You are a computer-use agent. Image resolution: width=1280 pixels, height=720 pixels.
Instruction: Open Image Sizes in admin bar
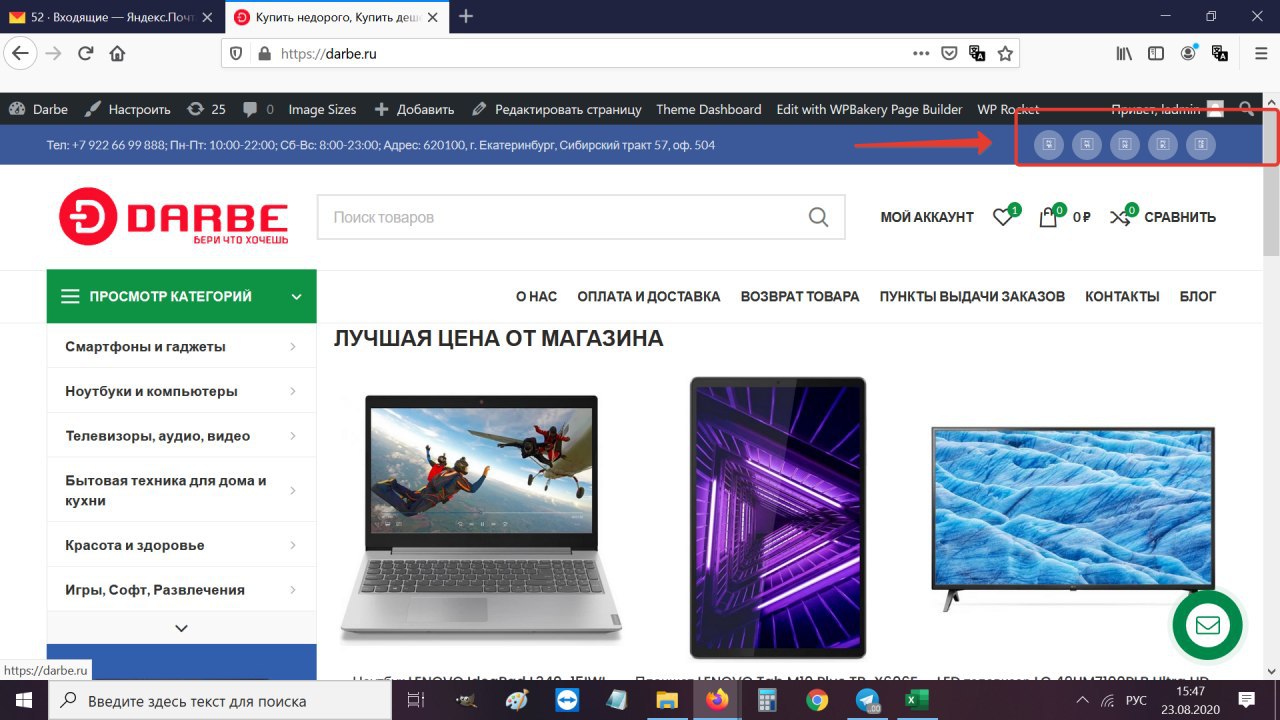tap(322, 109)
